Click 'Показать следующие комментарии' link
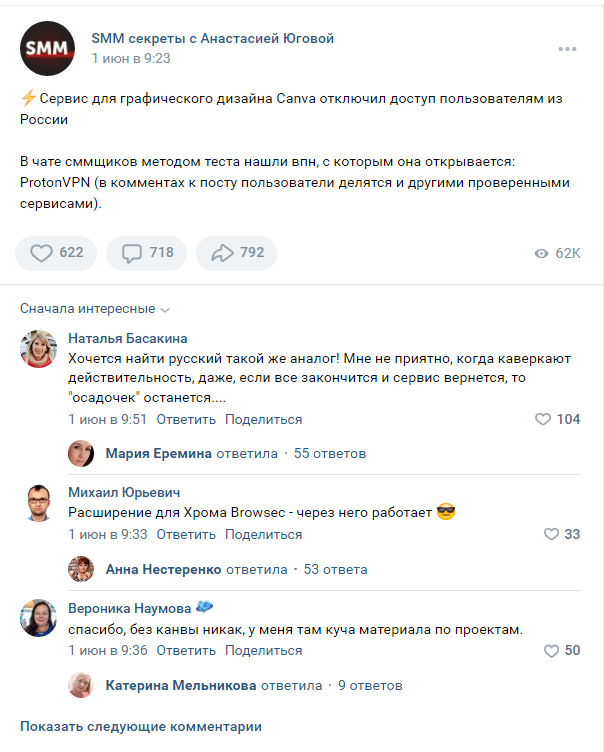This screenshot has width=604, height=752. point(140,727)
